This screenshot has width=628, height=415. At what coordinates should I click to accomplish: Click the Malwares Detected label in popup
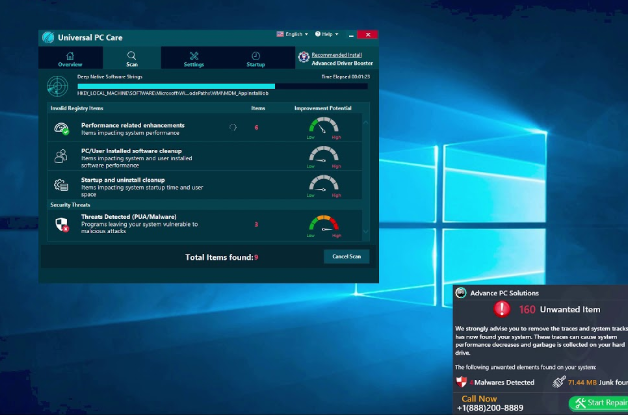pos(504,383)
